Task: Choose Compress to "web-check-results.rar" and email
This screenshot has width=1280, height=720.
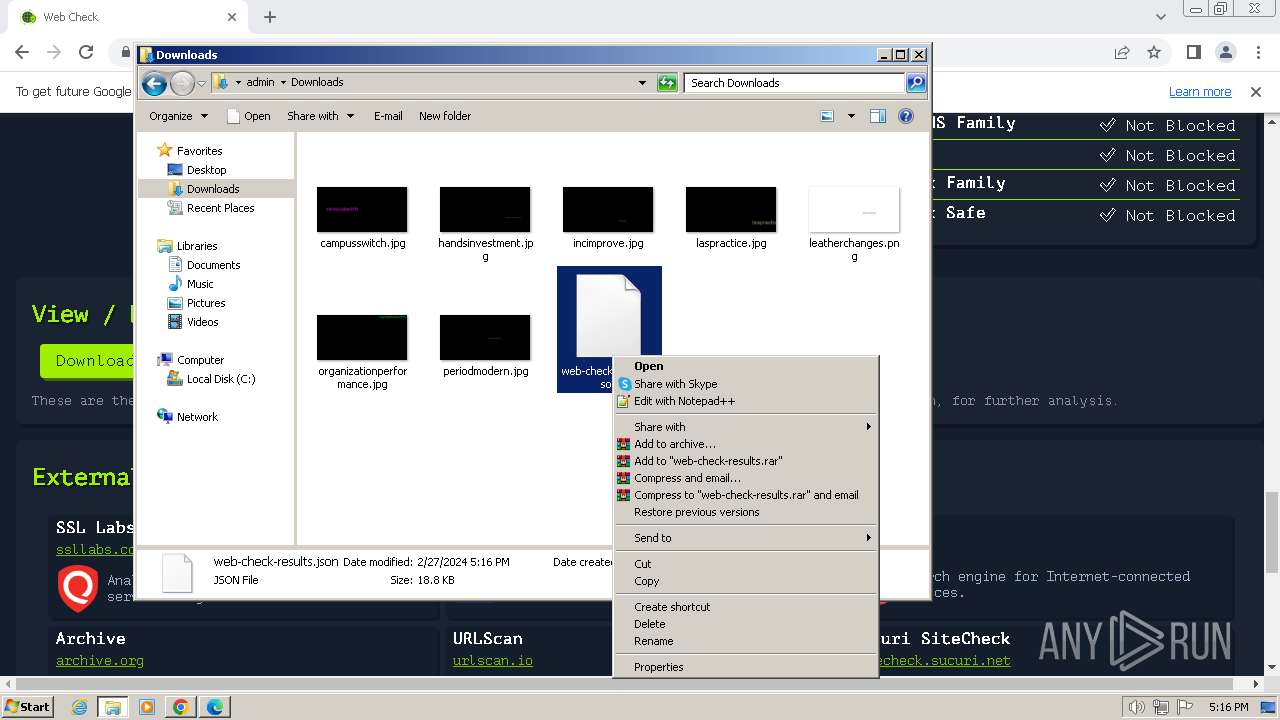Action: coord(745,495)
